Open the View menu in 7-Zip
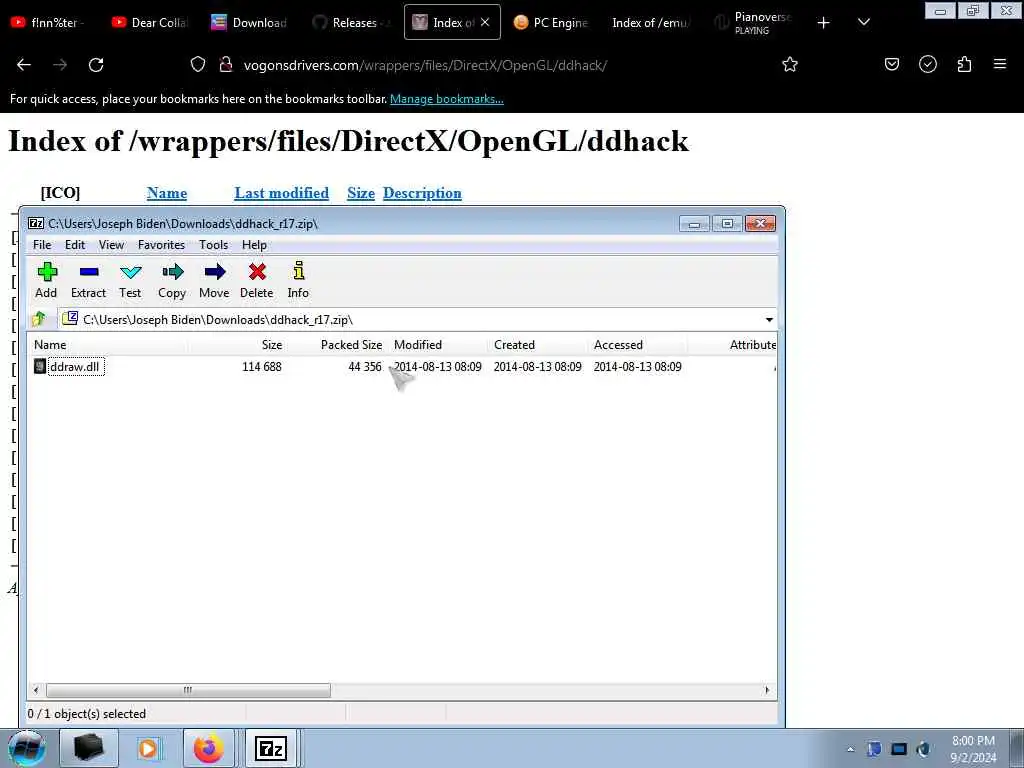The height and width of the screenshot is (768, 1024). click(x=111, y=245)
